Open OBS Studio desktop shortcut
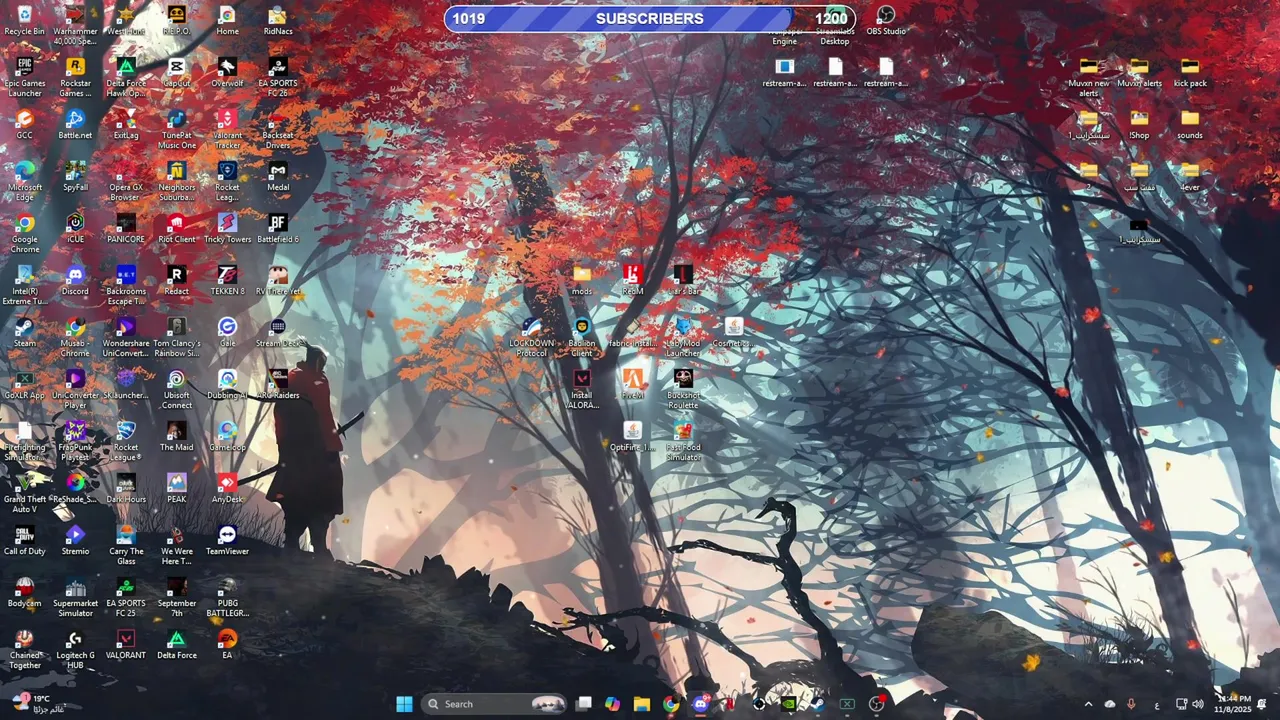1280x720 pixels. tap(886, 20)
